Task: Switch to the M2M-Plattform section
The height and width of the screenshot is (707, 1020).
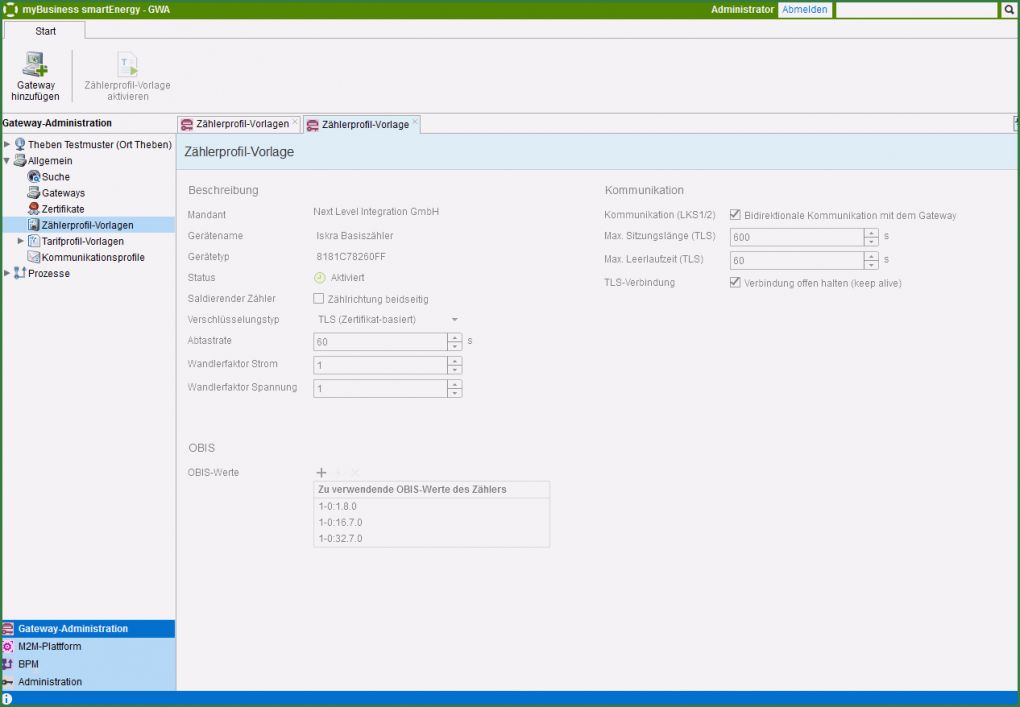Action: (x=49, y=646)
